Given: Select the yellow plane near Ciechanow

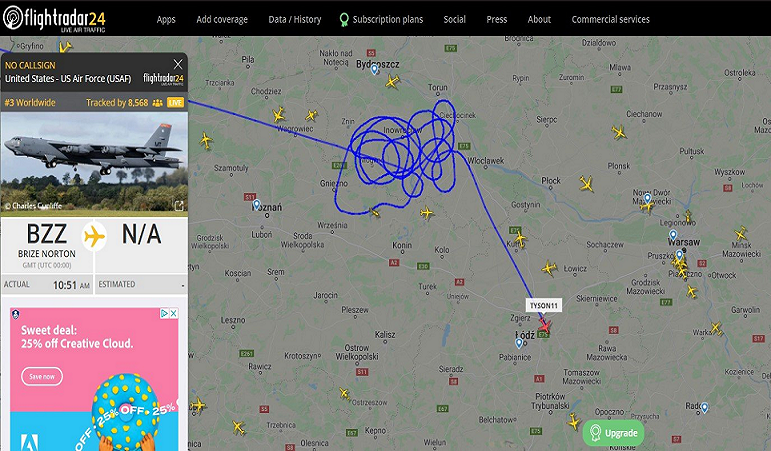Looking at the screenshot, I should point(619,132).
